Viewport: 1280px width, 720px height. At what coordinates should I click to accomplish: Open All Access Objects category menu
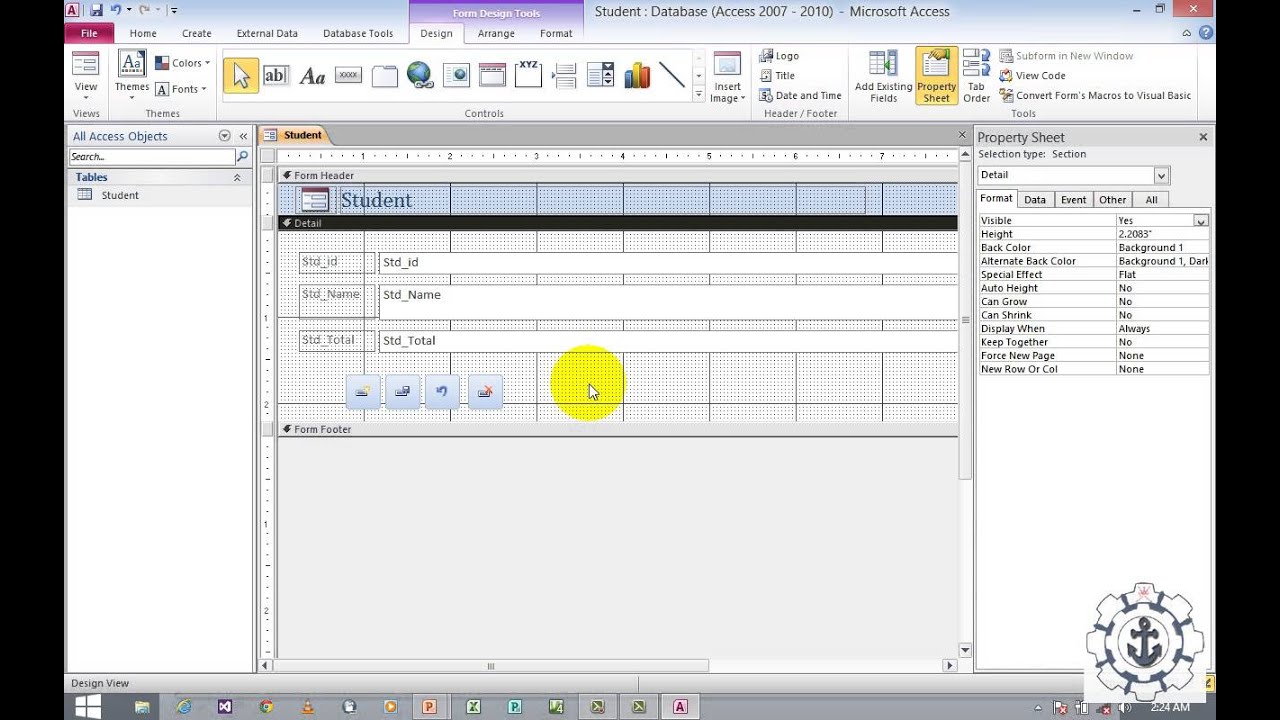[x=224, y=136]
